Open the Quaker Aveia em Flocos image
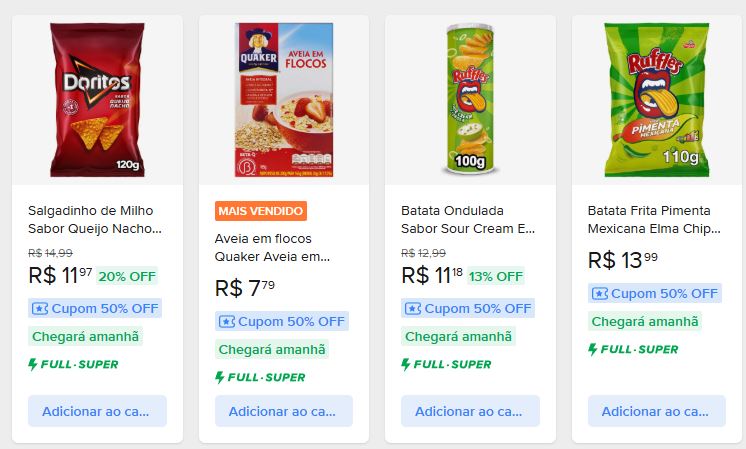The image size is (746, 449). click(284, 100)
